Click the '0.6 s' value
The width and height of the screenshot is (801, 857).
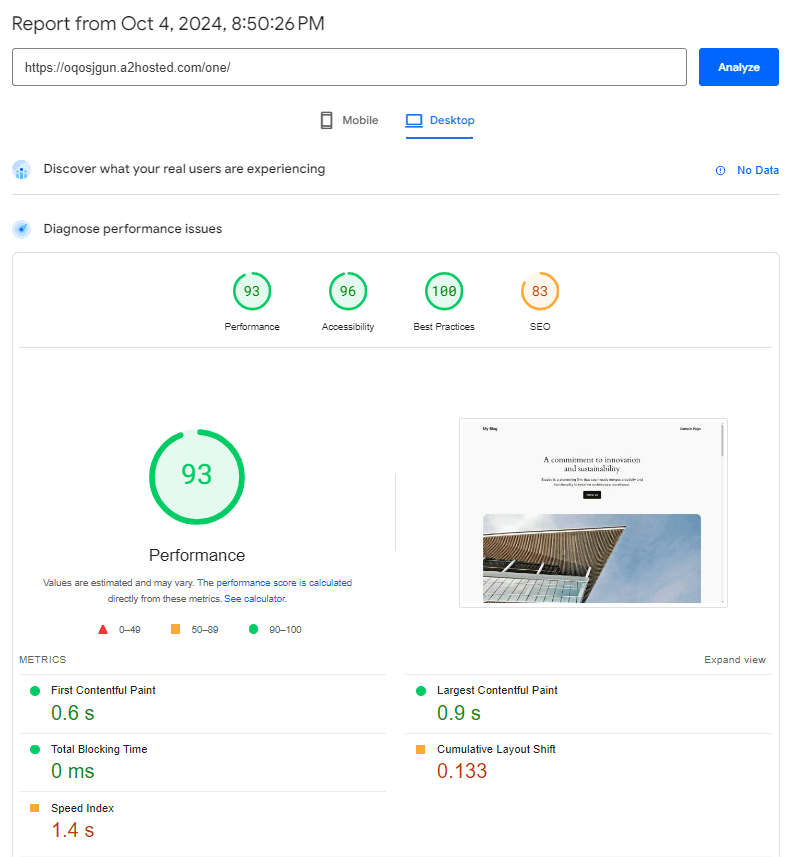pyautogui.click(x=73, y=713)
